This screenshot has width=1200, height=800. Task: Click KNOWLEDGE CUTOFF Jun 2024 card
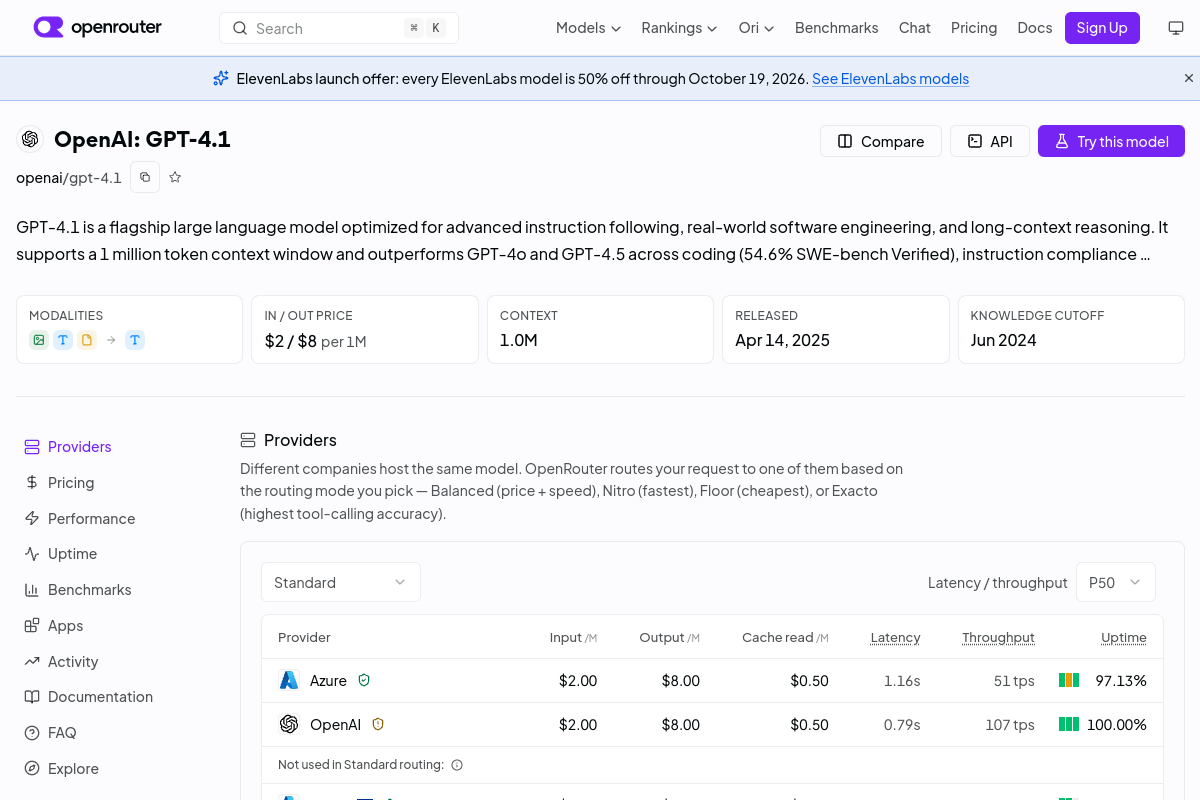1071,329
